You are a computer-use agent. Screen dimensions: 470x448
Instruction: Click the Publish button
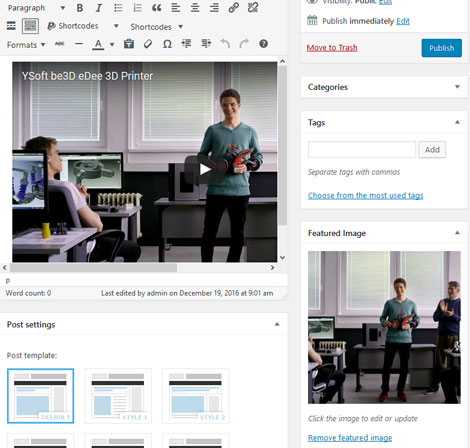(442, 48)
